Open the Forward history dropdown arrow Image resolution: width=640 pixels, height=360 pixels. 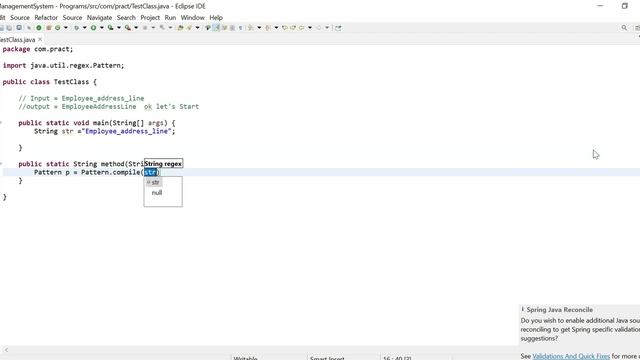[327, 28]
